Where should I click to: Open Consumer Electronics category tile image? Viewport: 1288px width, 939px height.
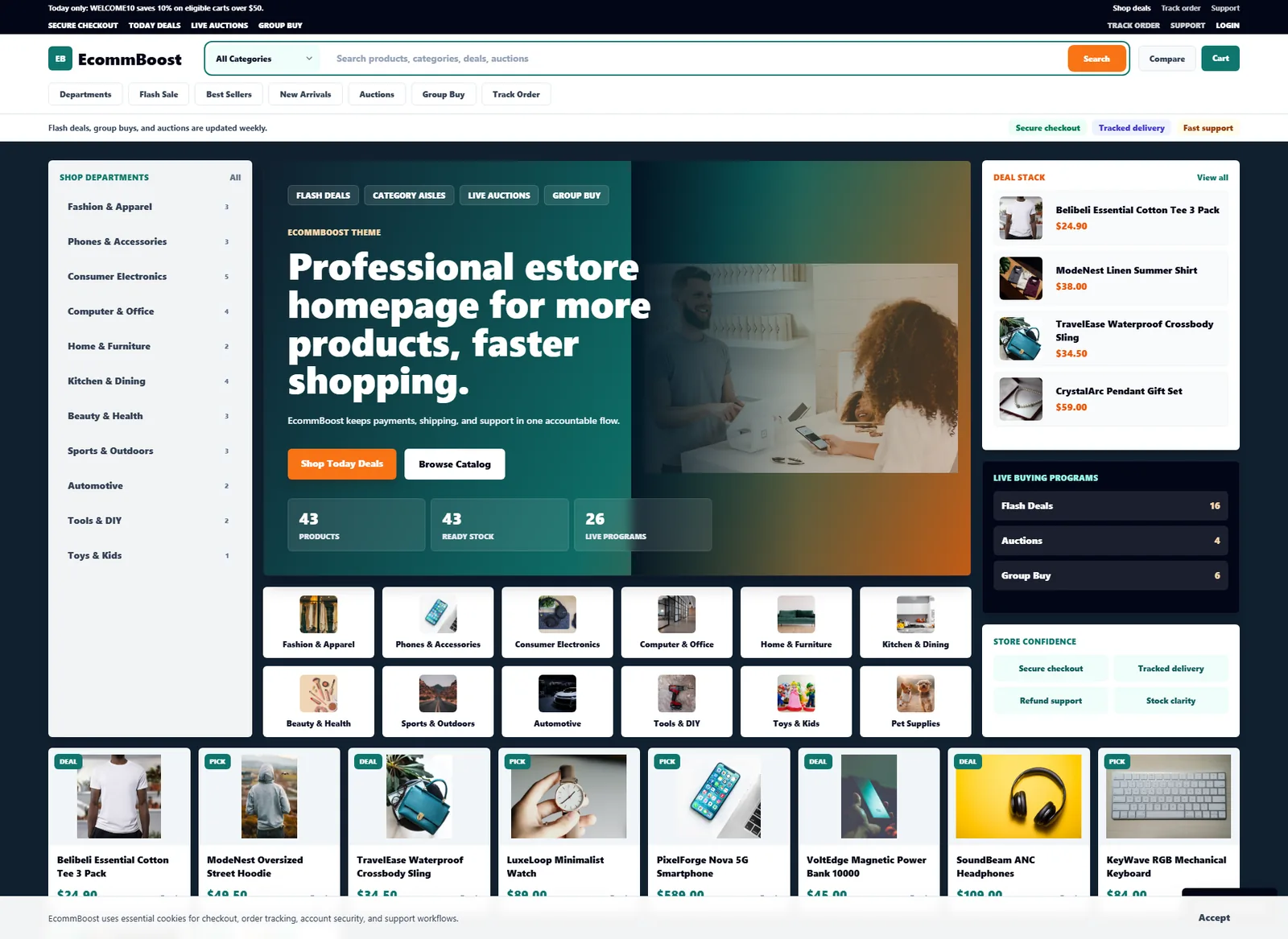(557, 615)
